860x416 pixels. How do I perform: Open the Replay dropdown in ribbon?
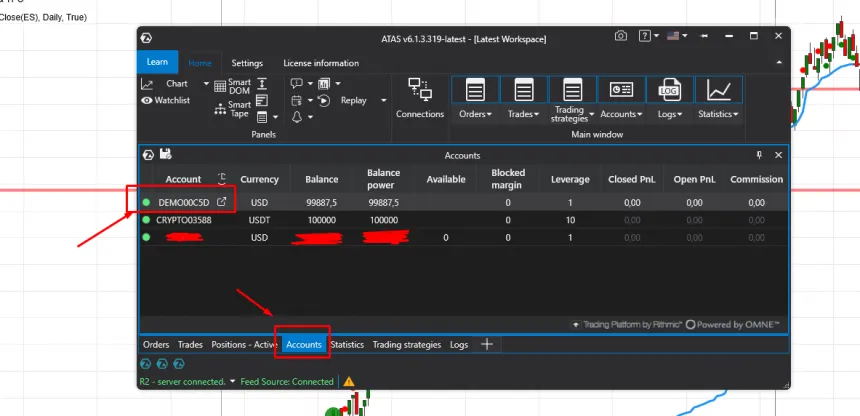383,100
